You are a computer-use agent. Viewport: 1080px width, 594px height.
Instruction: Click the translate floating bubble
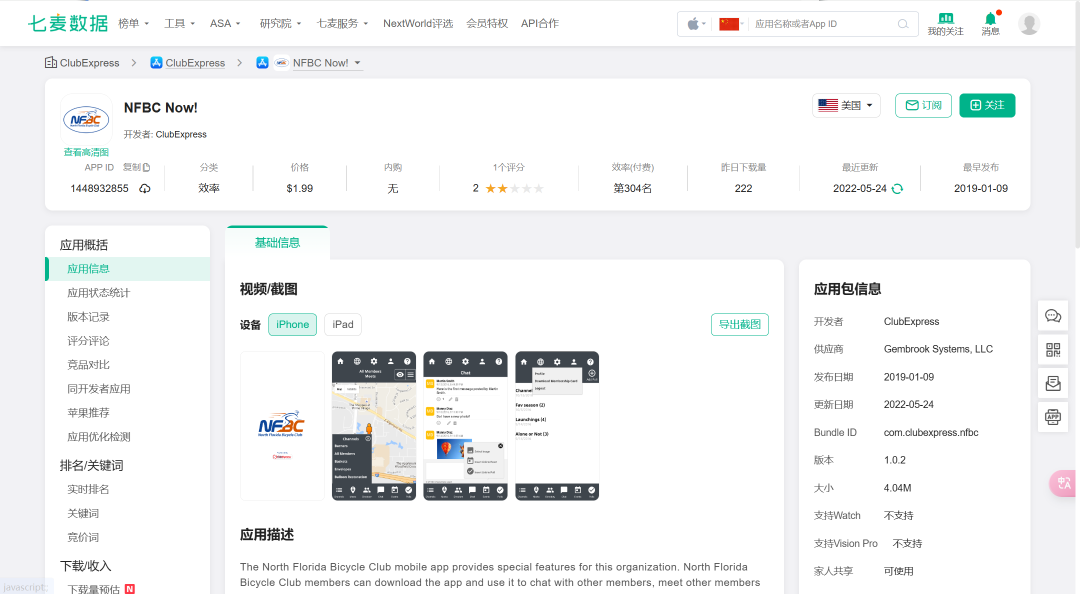tap(1063, 483)
